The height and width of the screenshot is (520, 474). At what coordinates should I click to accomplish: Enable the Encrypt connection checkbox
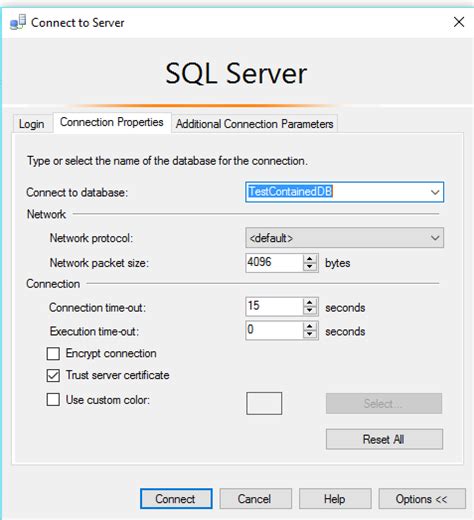tap(53, 353)
